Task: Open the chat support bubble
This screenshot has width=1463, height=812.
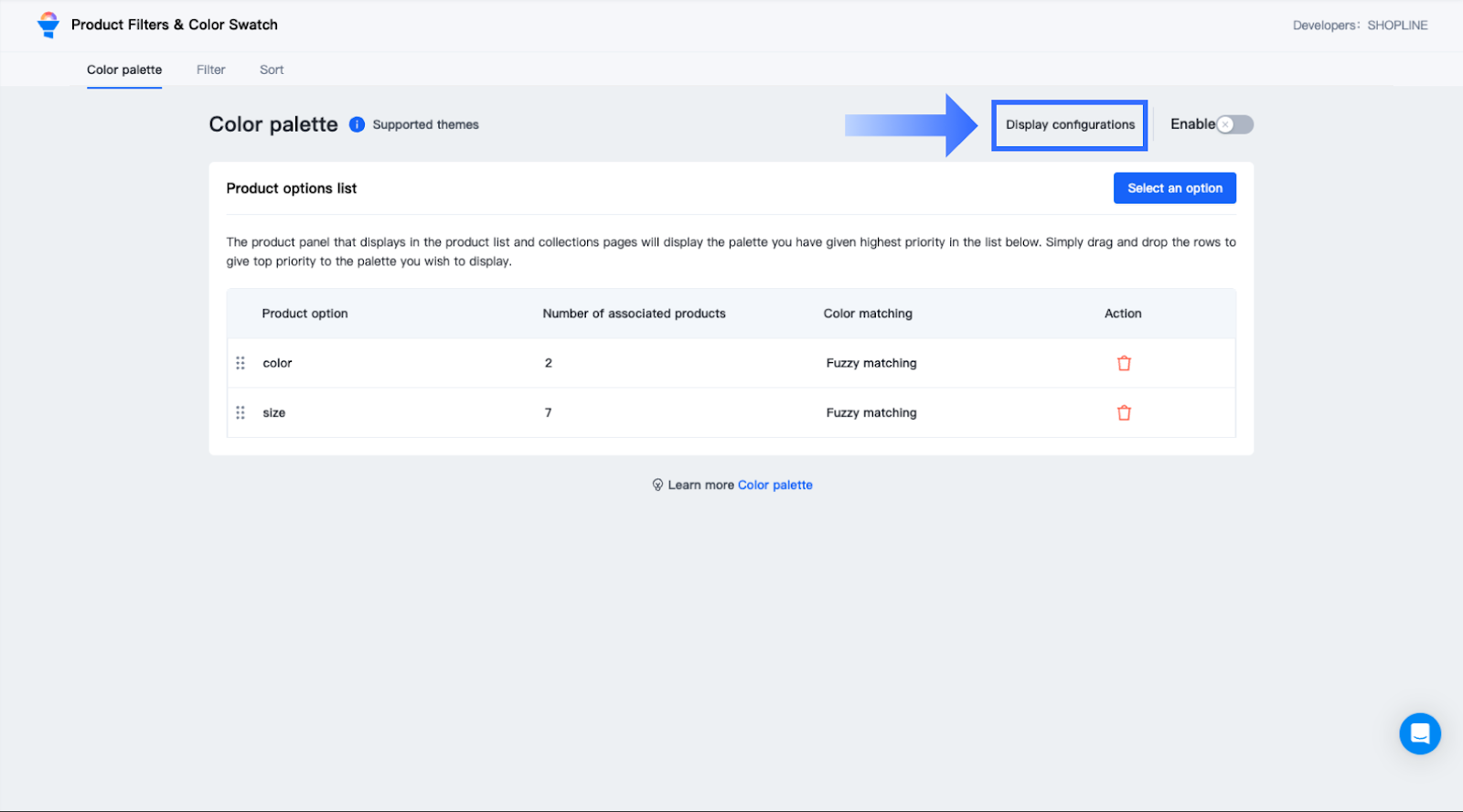Action: (1419, 733)
